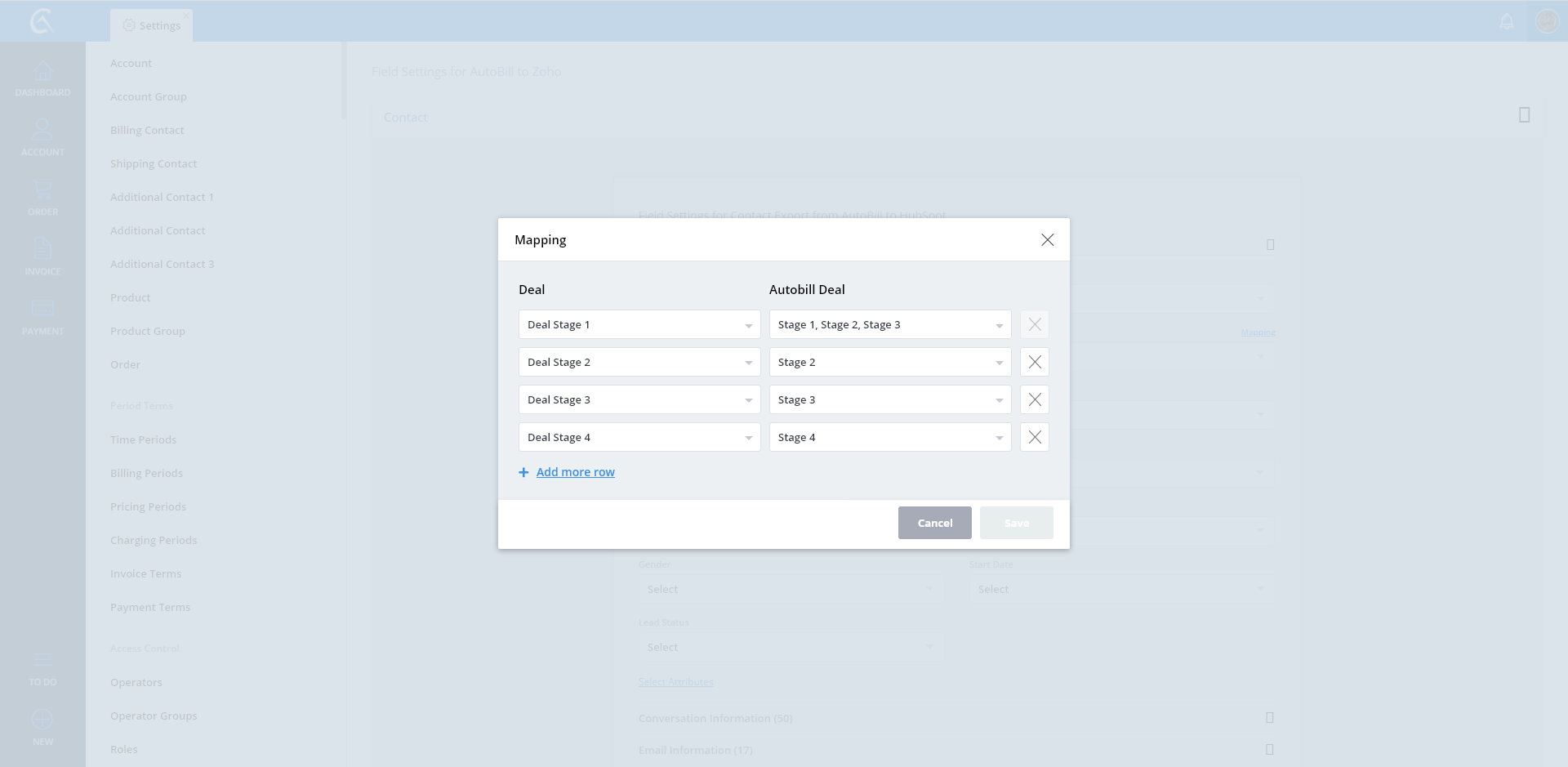1568x767 pixels.
Task: Click the Cancel button
Action: 934,523
